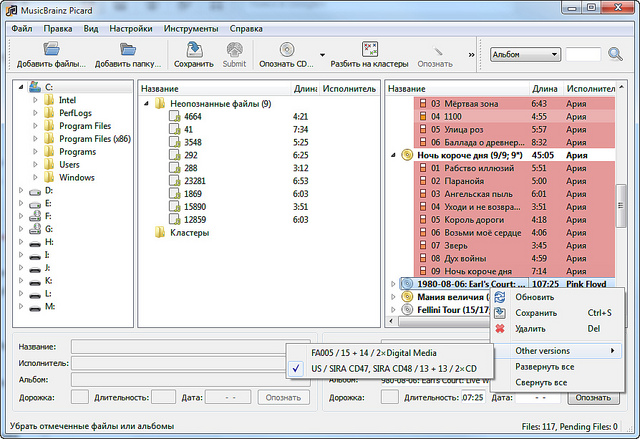Click the disc icon of Fellini Tour album
This screenshot has height=439, width=640.
[x=407, y=310]
